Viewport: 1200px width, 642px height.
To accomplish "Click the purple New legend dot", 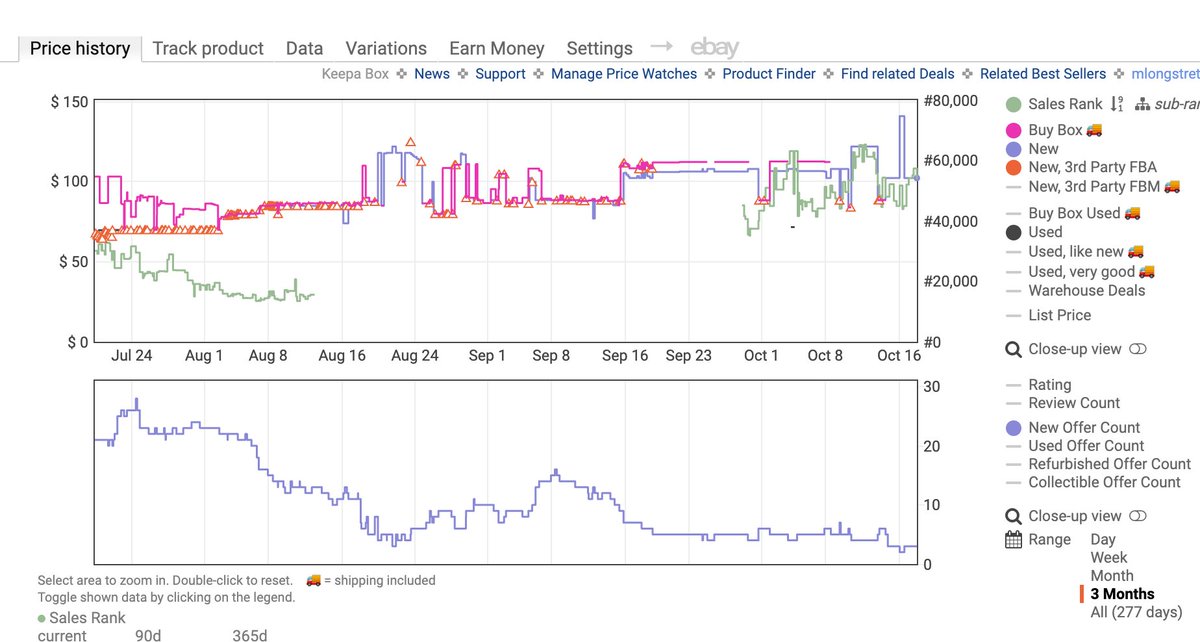I will [1014, 149].
